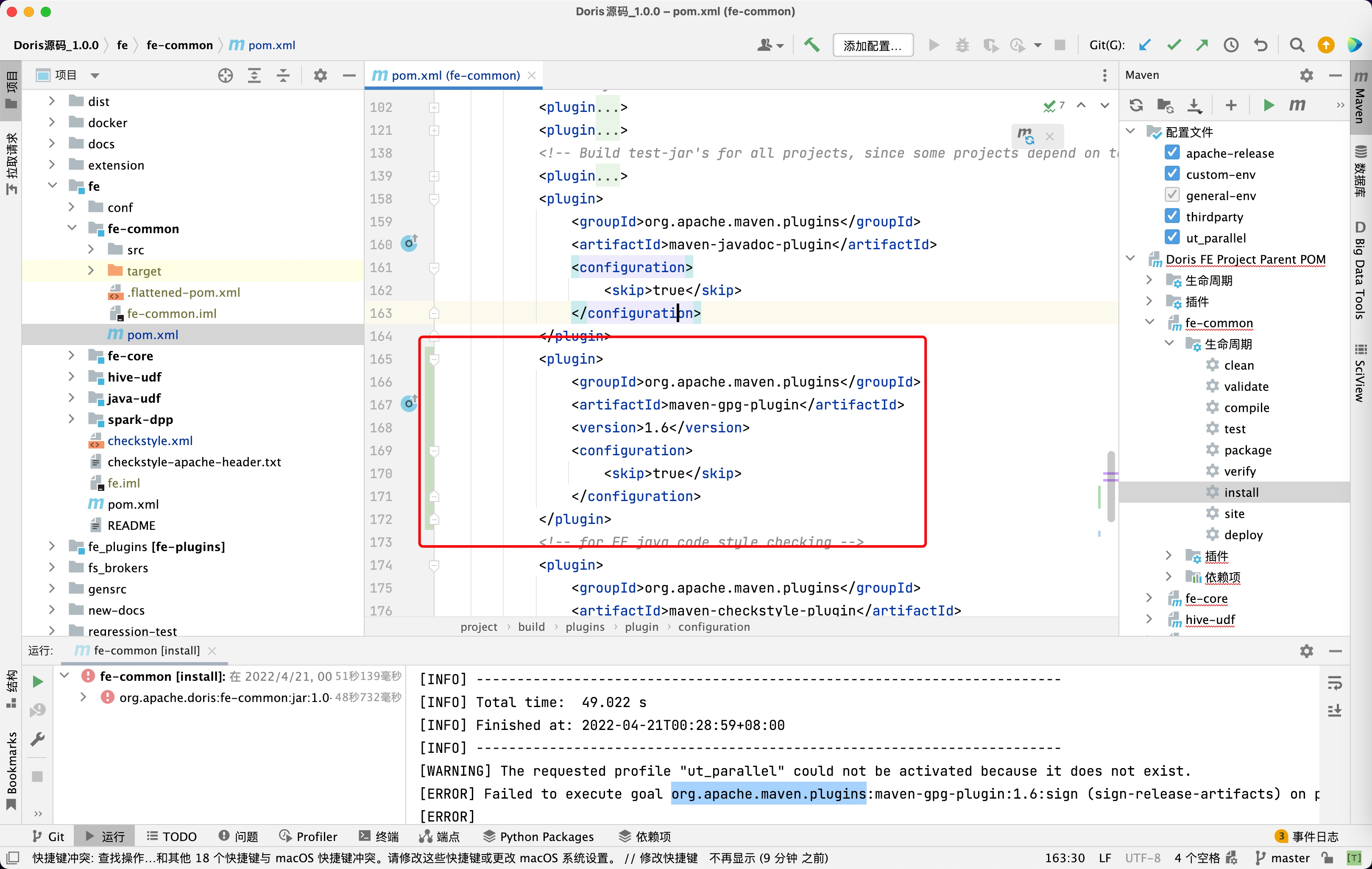The image size is (1372, 869).
Task: Uncheck the apache-release profile checkbox
Action: [x=1172, y=153]
